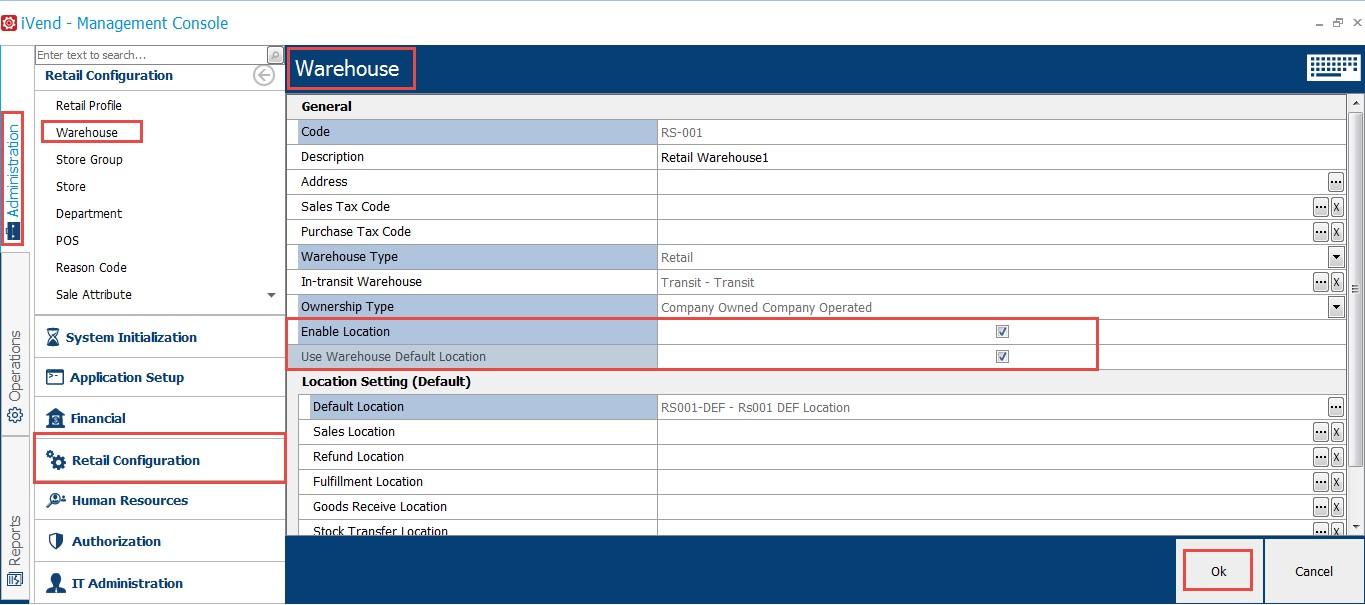This screenshot has height=605, width=1365.
Task: Open Sales Location ellipsis lookup
Action: [1321, 432]
